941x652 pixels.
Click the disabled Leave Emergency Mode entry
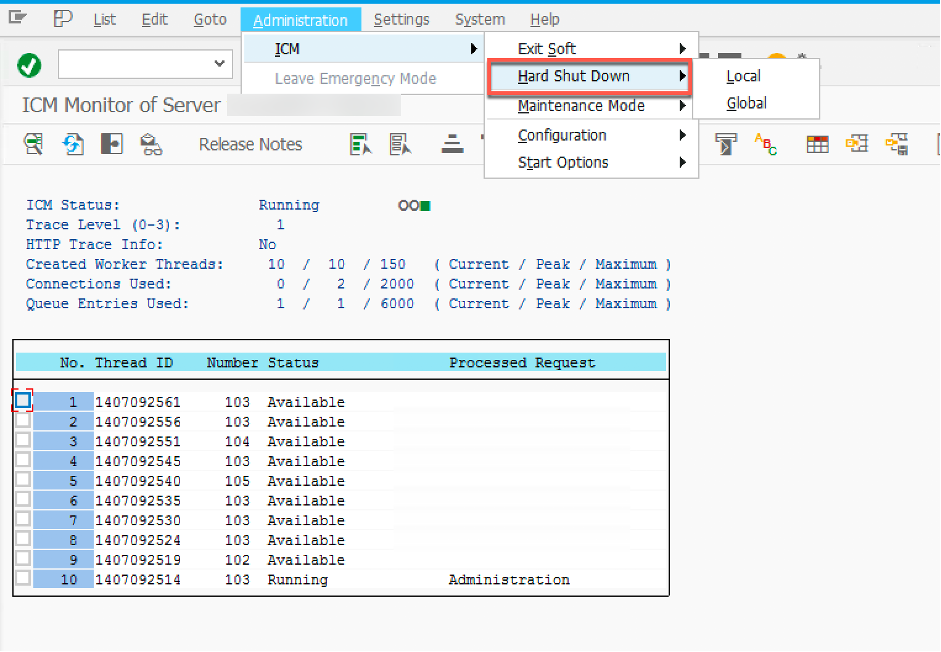coord(356,79)
